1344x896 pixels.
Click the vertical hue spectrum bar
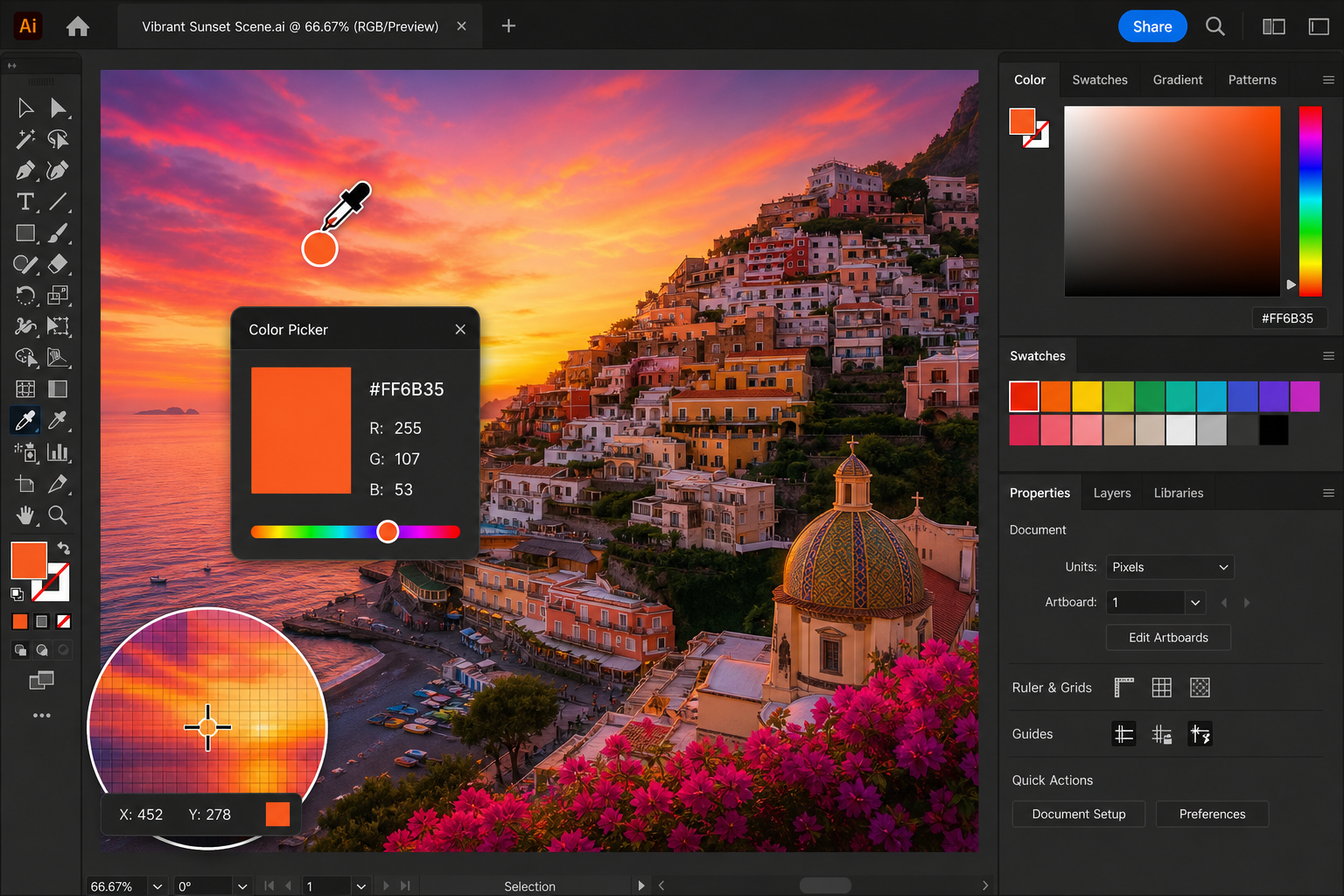click(x=1310, y=201)
